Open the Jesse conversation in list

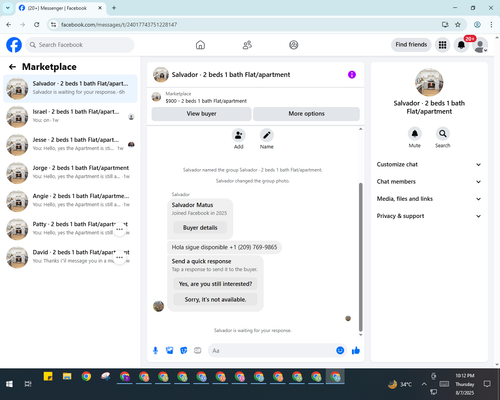point(70,145)
